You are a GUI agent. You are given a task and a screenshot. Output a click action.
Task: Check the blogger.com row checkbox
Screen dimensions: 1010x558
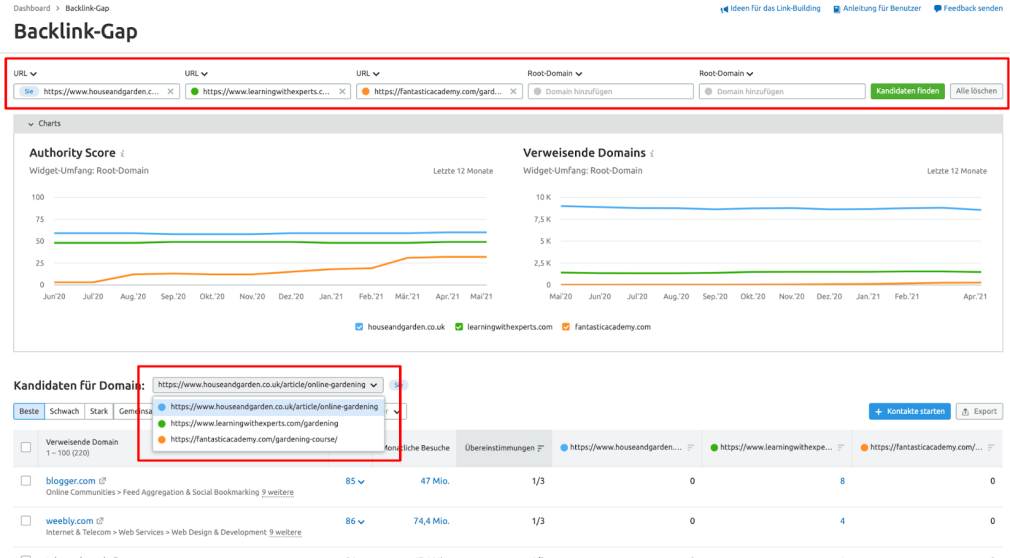click(x=26, y=481)
